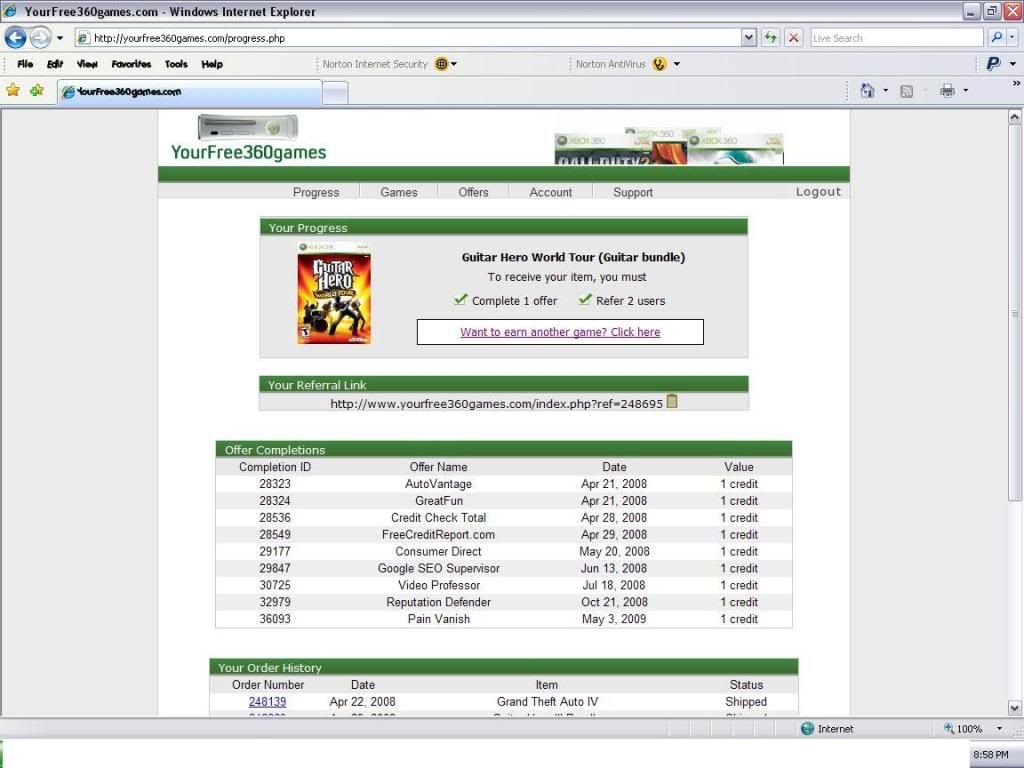Screen dimensions: 1024x768
Task: Click the Logout link
Action: click(x=818, y=191)
